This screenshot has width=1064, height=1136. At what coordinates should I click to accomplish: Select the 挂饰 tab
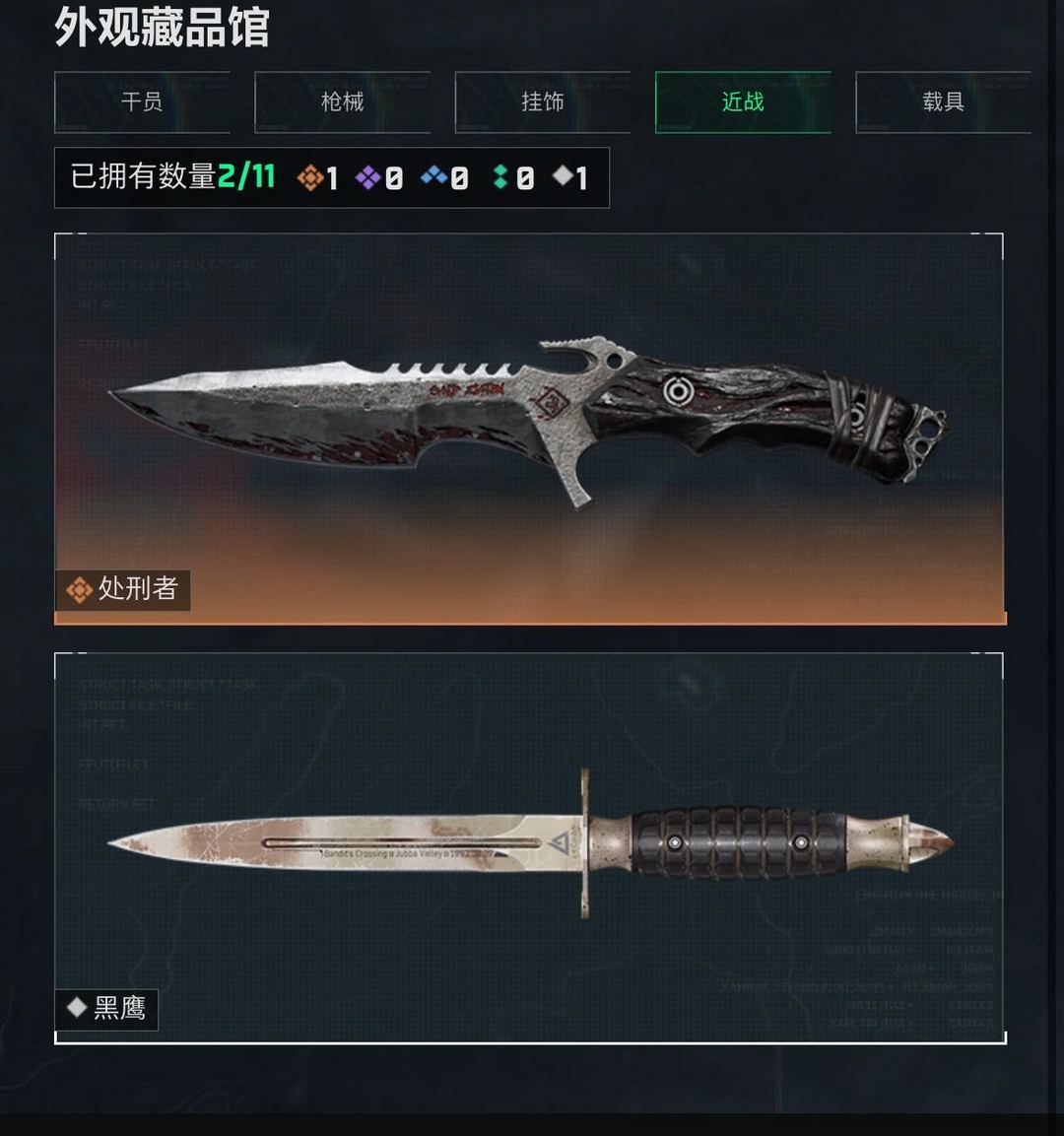(543, 102)
